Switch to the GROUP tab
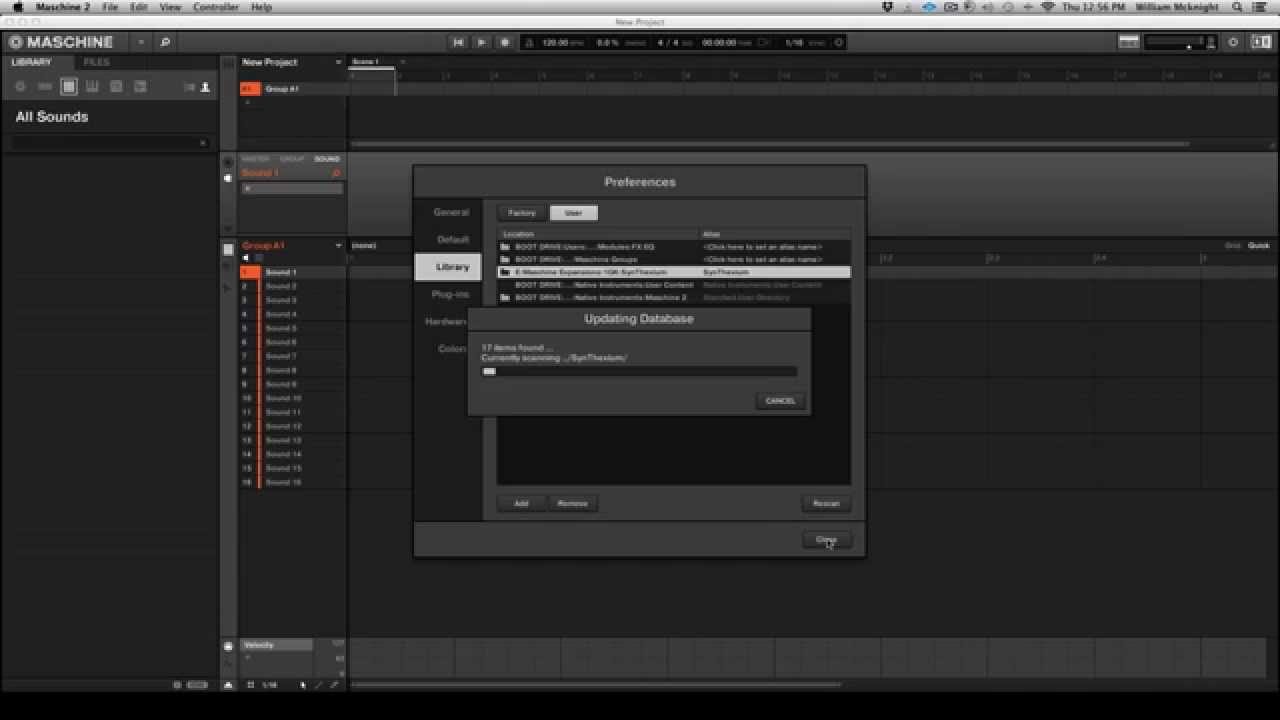Screen dimensions: 1280x720 tap(293, 159)
